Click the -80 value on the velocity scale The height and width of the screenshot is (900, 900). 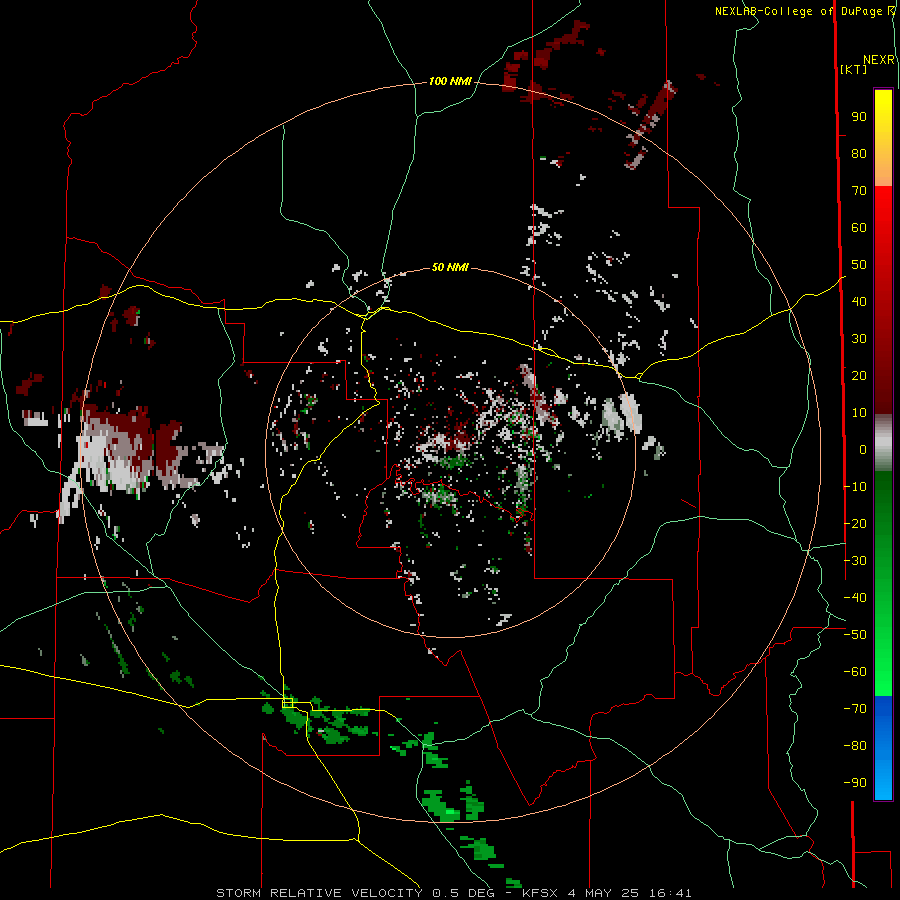click(x=855, y=746)
